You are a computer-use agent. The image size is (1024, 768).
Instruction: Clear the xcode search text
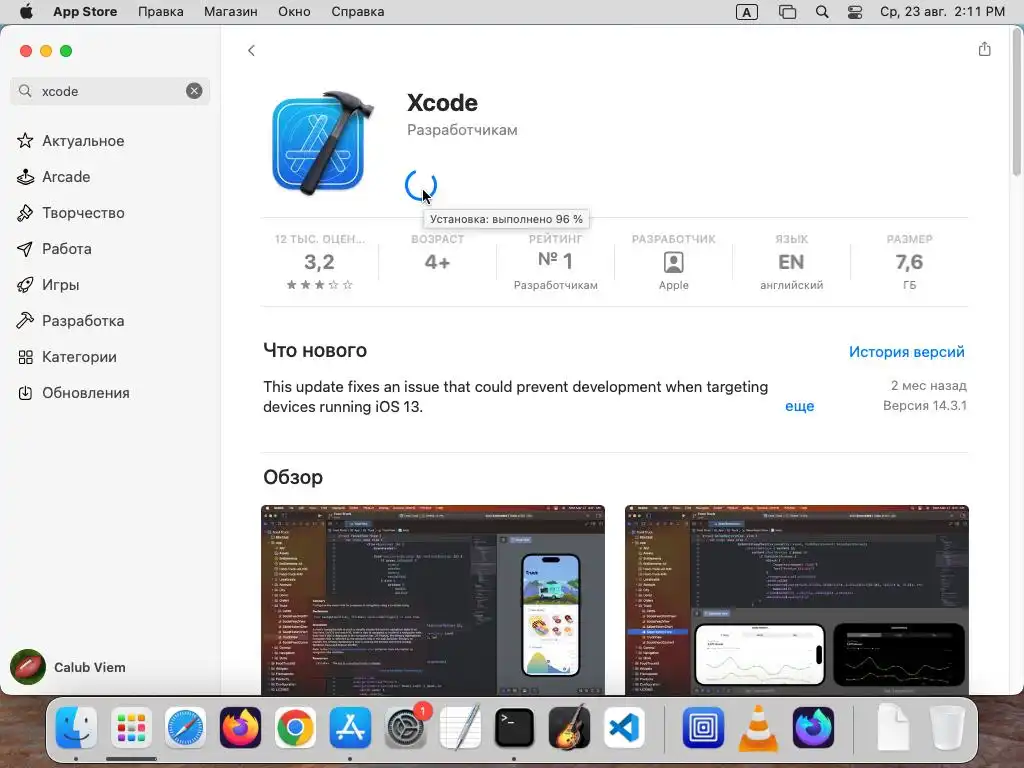coord(194,91)
